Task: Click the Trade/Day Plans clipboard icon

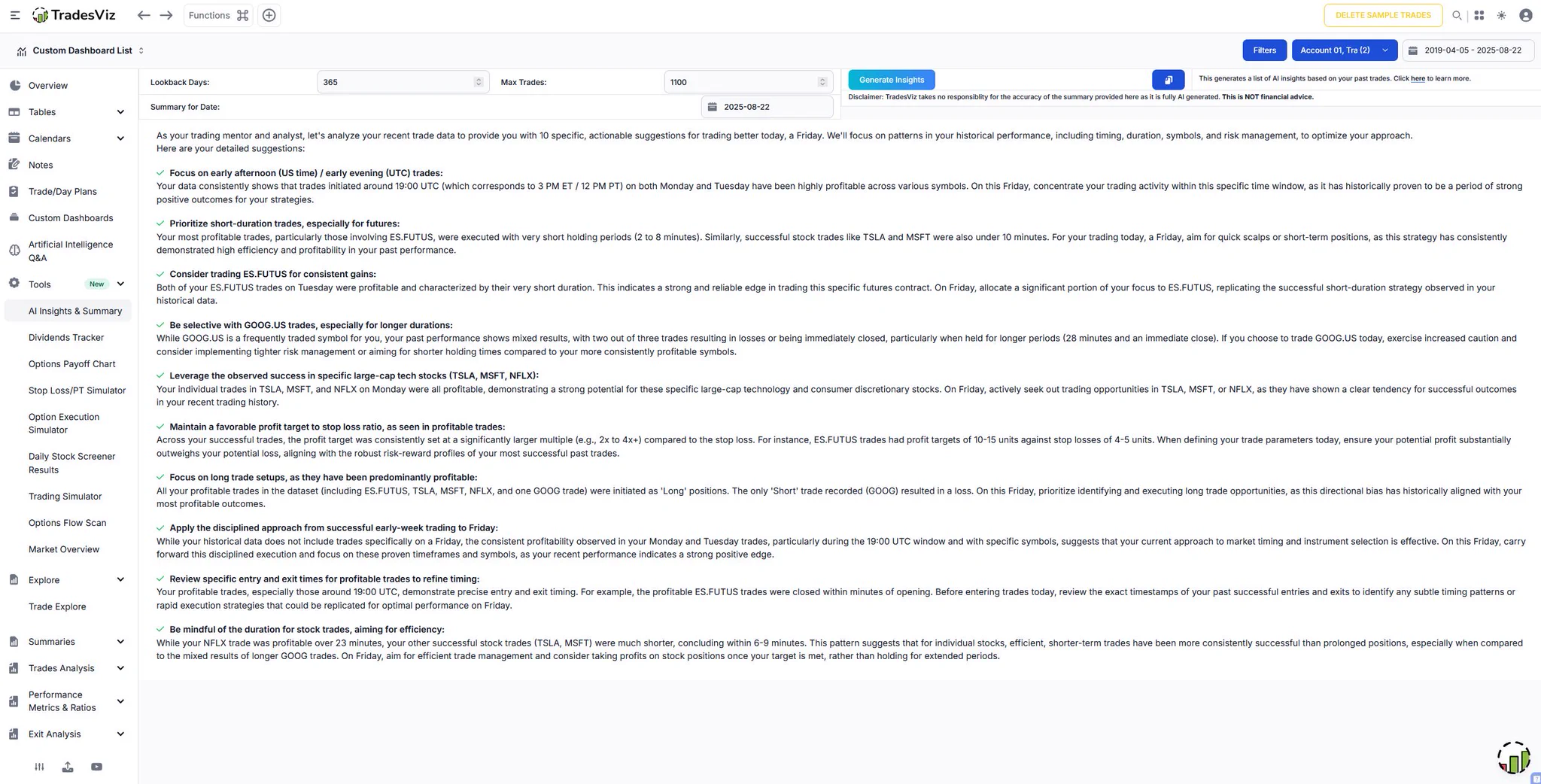Action: point(14,191)
